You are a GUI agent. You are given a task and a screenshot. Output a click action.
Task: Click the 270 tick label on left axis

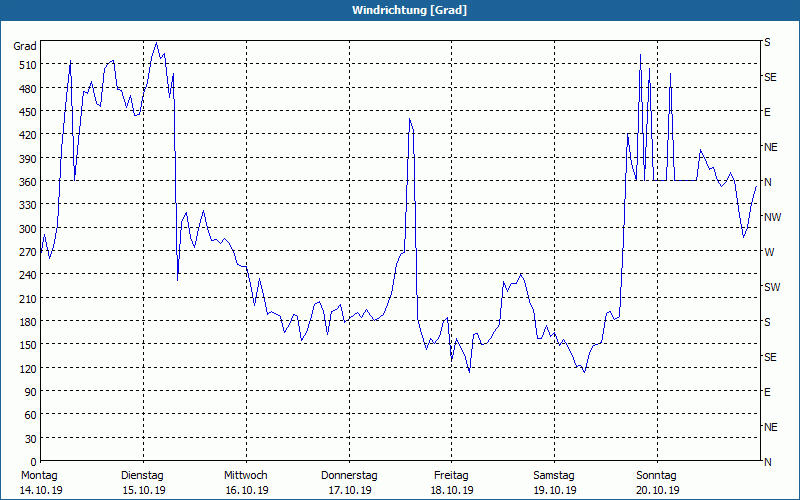click(25, 252)
